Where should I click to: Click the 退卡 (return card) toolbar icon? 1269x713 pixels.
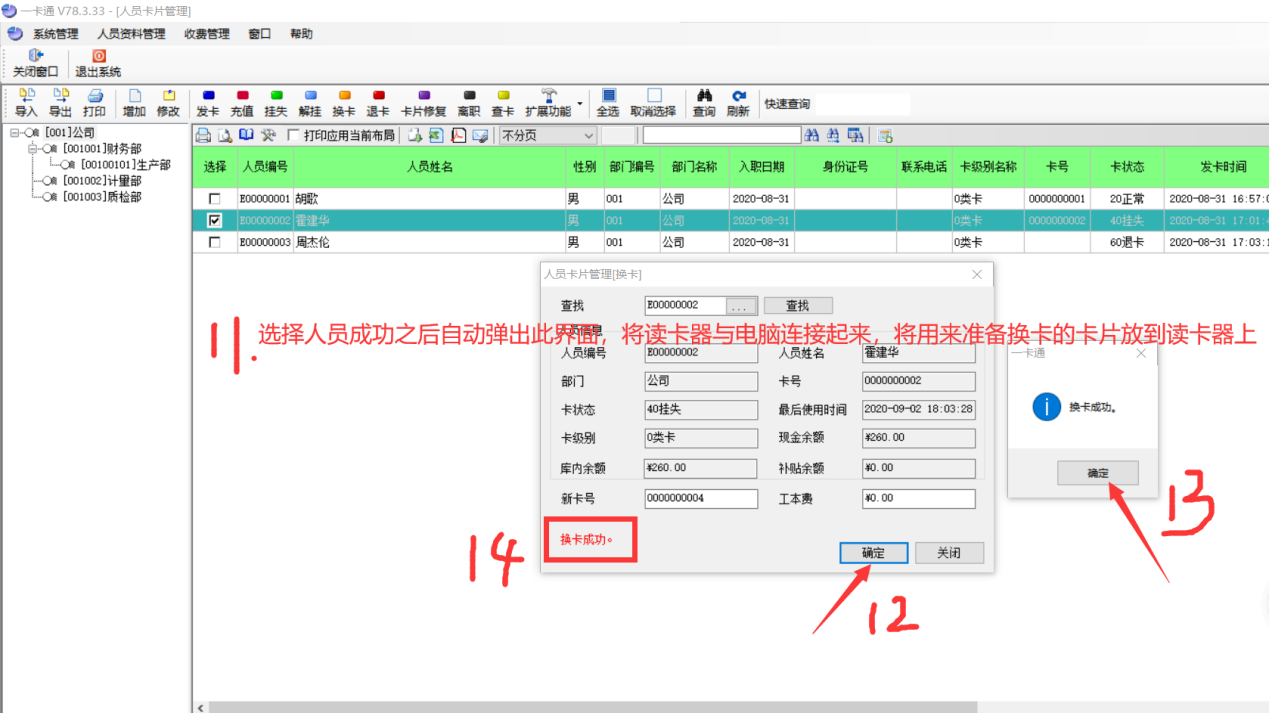tap(378, 103)
